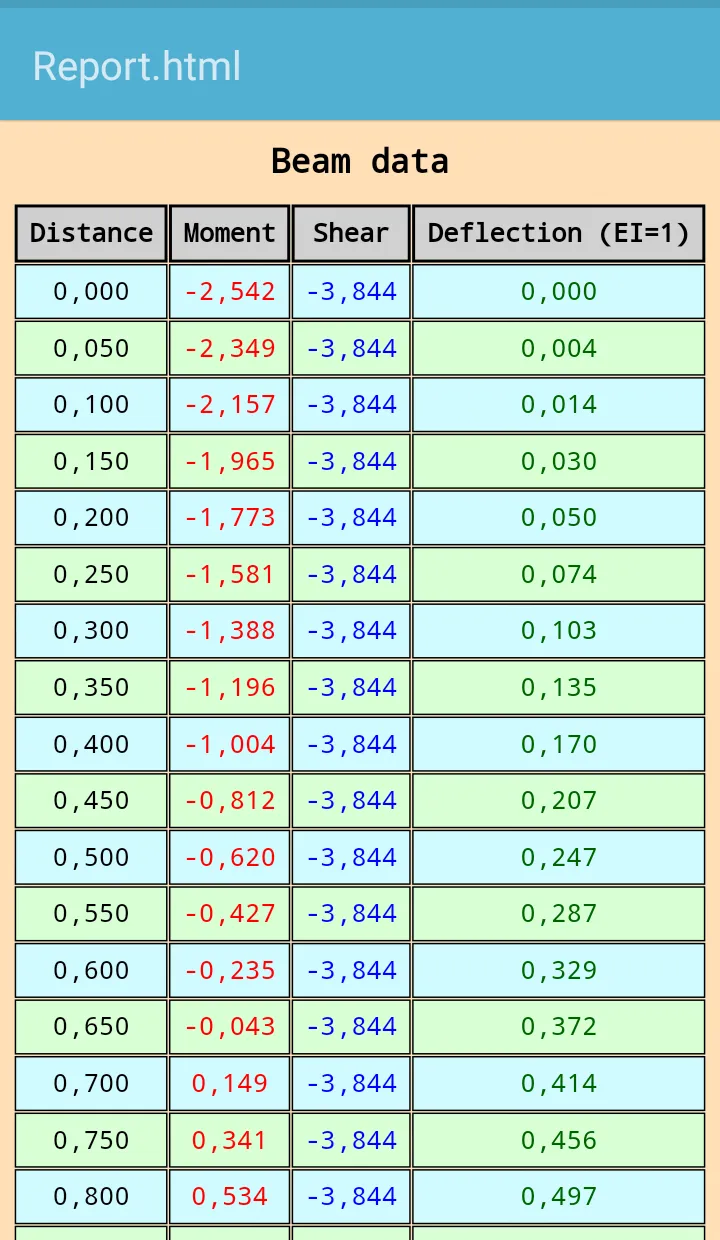
Task: Select moment value -1,773
Action: tap(229, 518)
